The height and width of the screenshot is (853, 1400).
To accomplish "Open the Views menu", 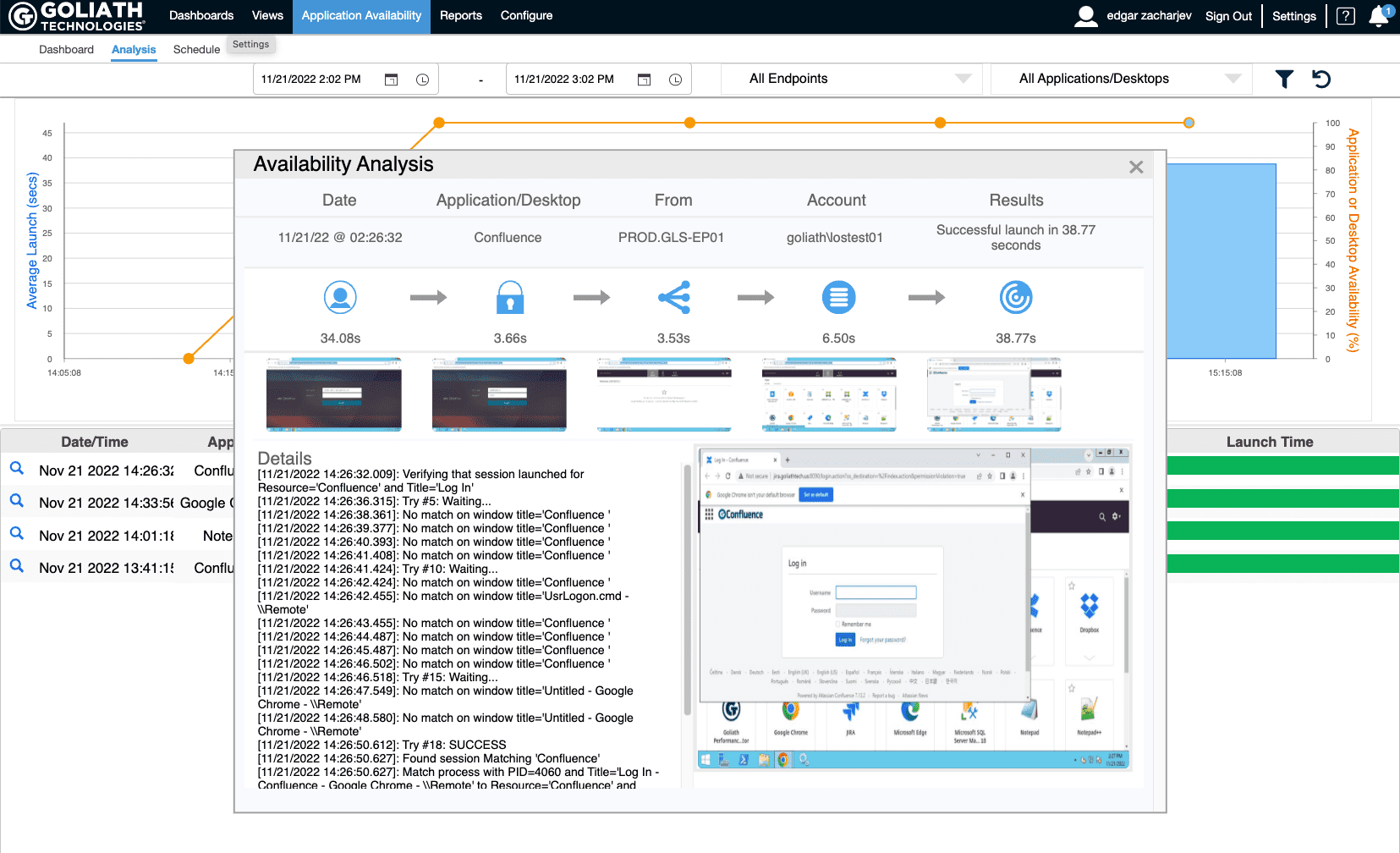I will tap(267, 16).
